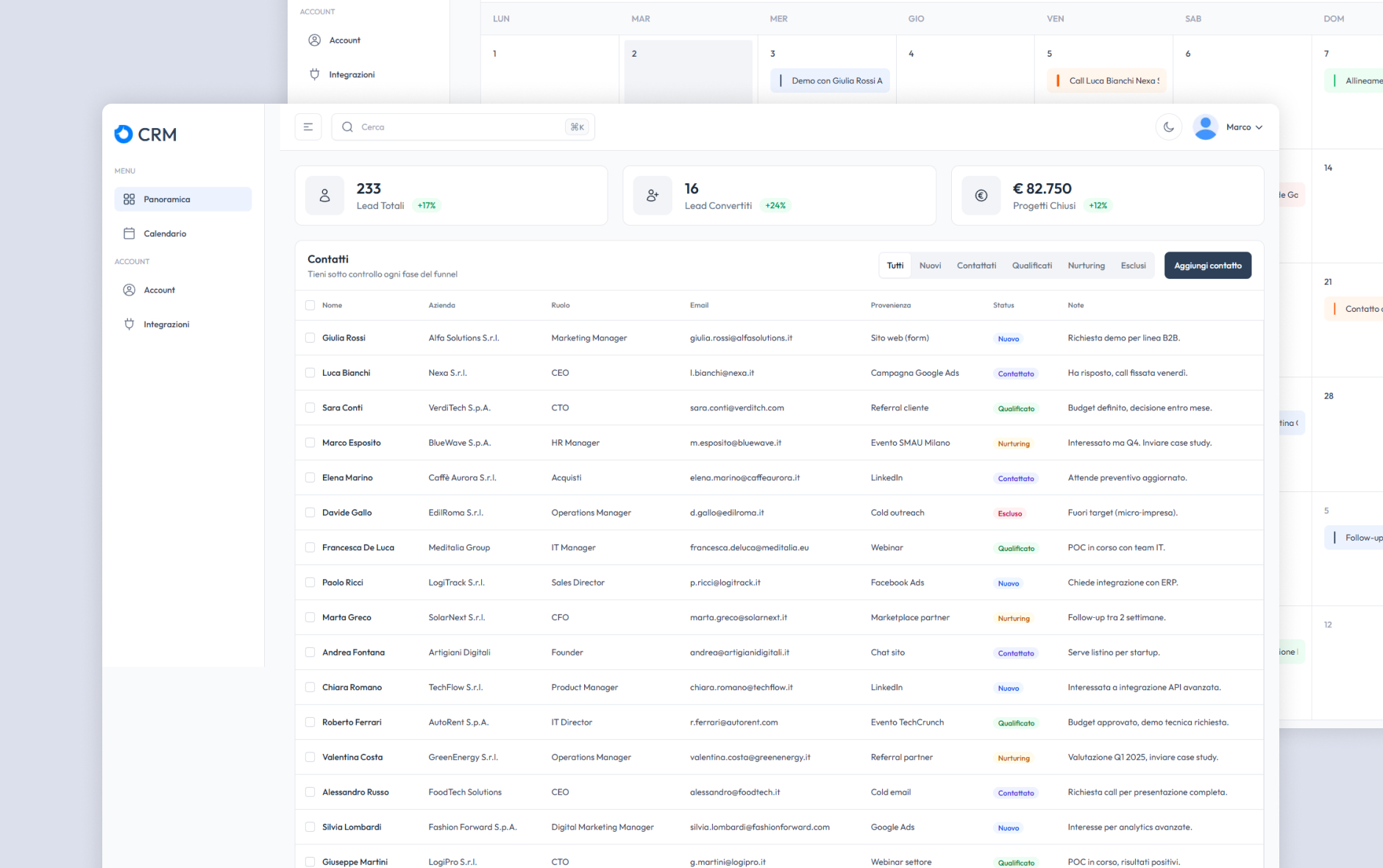
Task: Tick the checkbox next to Sara Conti
Action: pyautogui.click(x=310, y=408)
